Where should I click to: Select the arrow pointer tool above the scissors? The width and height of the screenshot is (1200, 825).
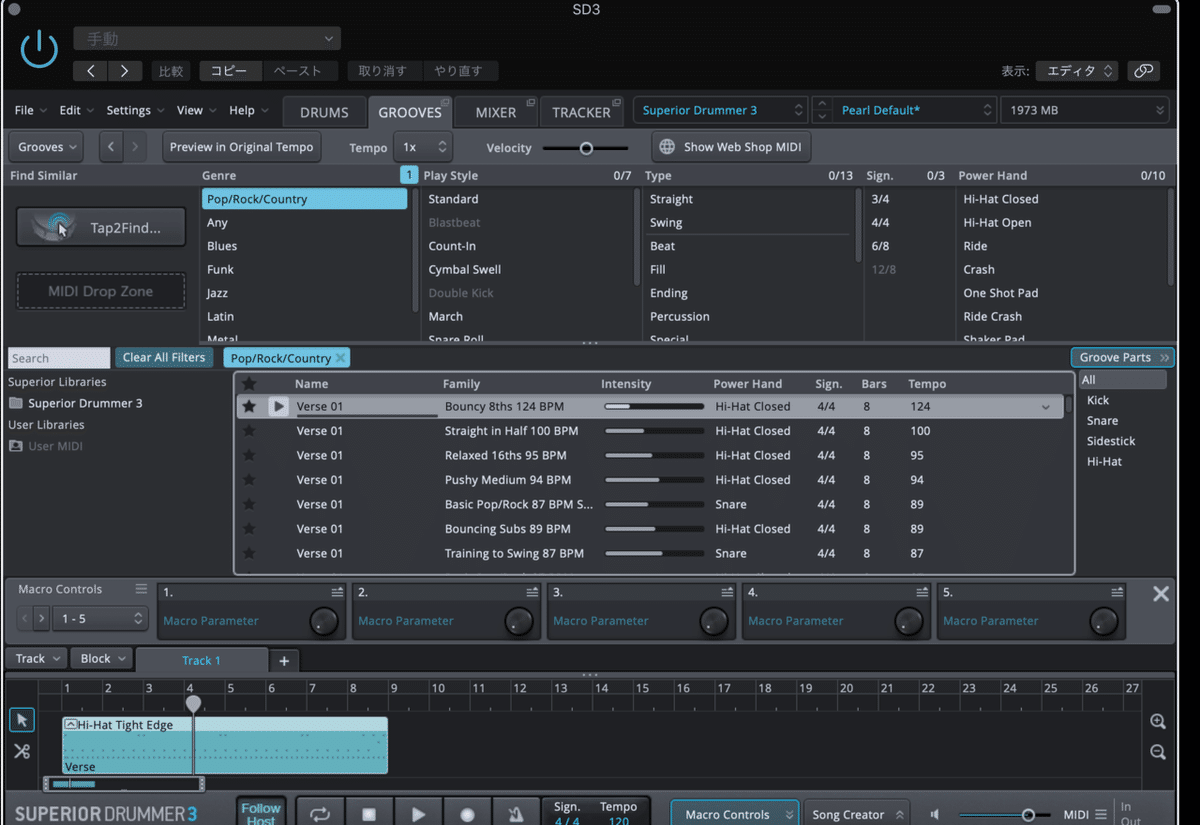coord(21,720)
